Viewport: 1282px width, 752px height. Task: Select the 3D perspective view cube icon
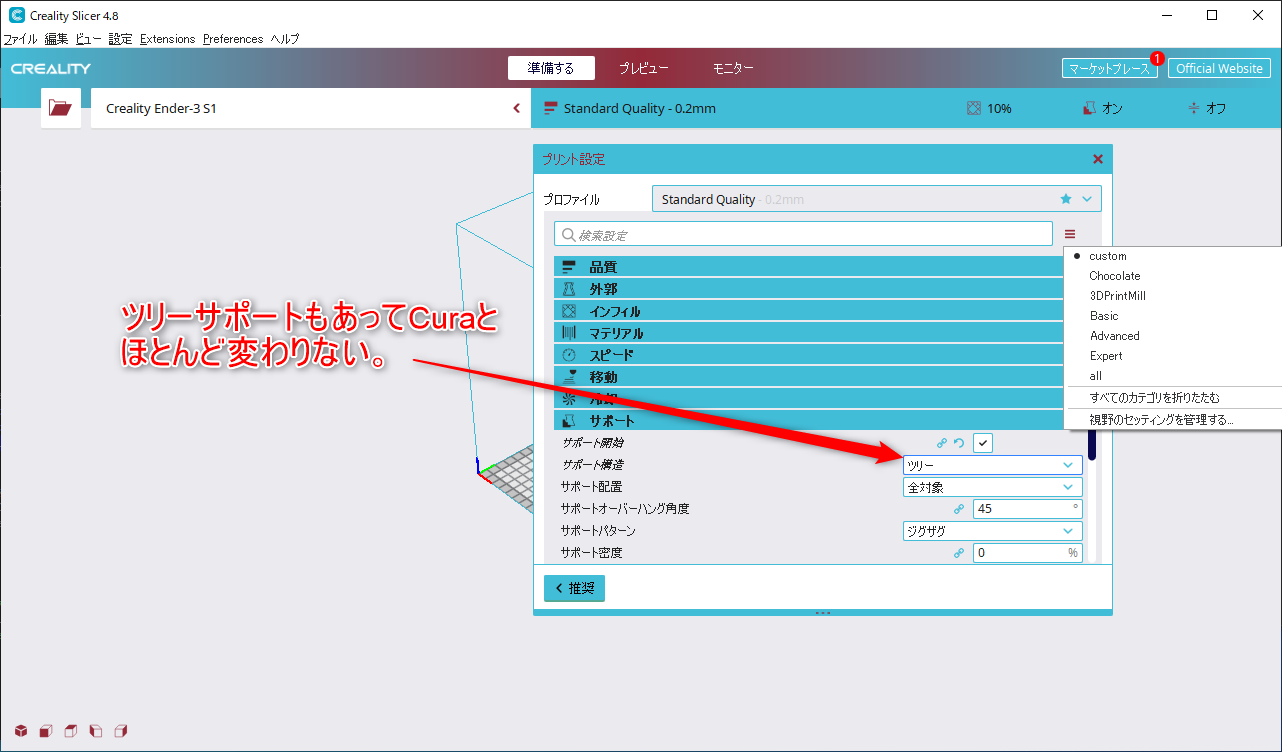coord(21,731)
